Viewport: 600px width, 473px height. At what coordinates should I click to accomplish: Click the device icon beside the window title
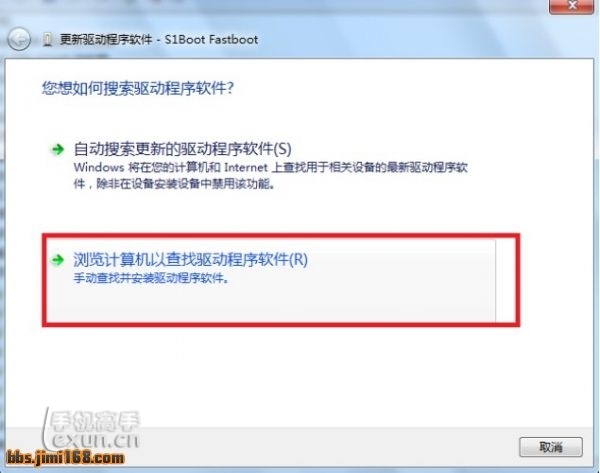coord(47,39)
